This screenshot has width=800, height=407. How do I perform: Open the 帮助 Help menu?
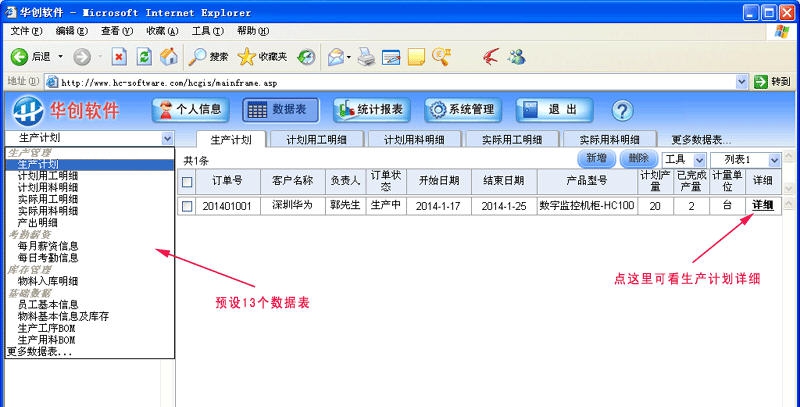tap(253, 31)
